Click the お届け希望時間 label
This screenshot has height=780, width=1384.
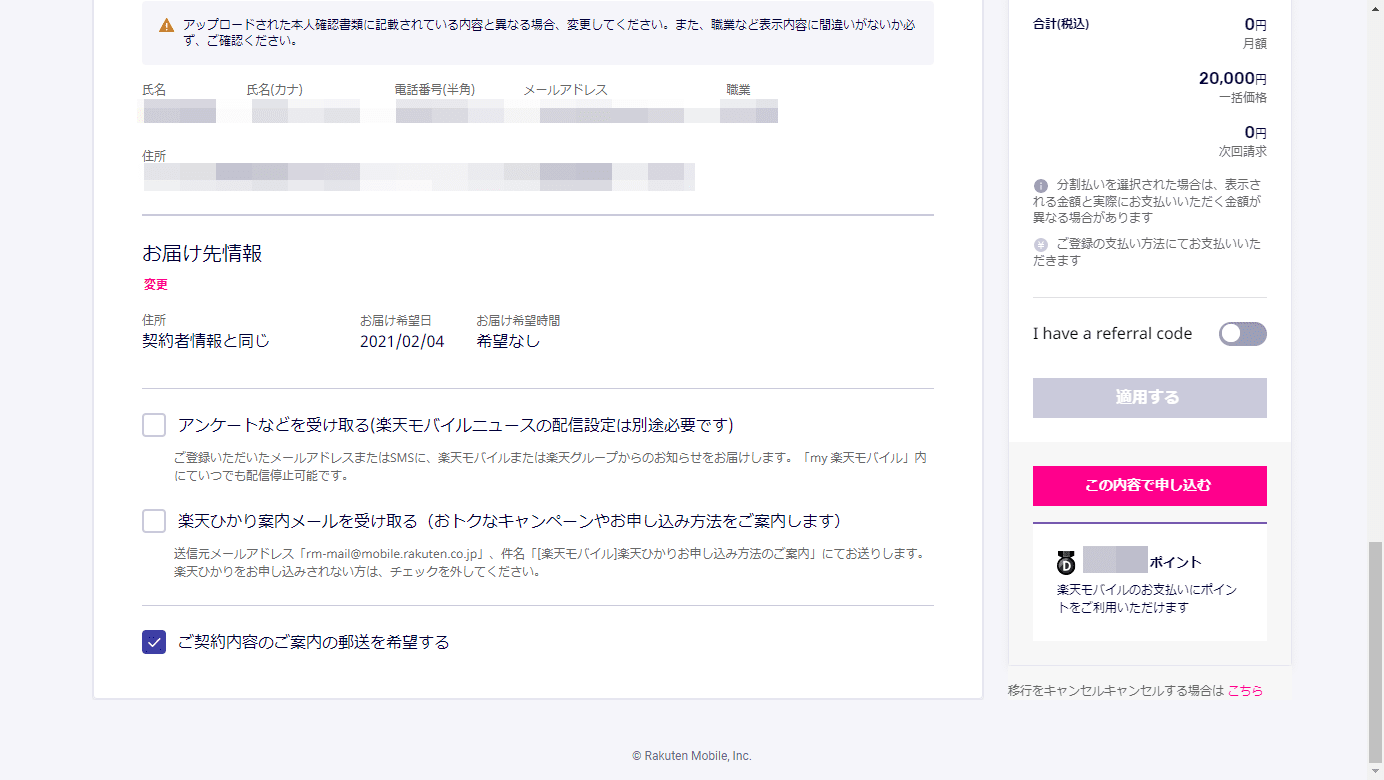pyautogui.click(x=518, y=321)
